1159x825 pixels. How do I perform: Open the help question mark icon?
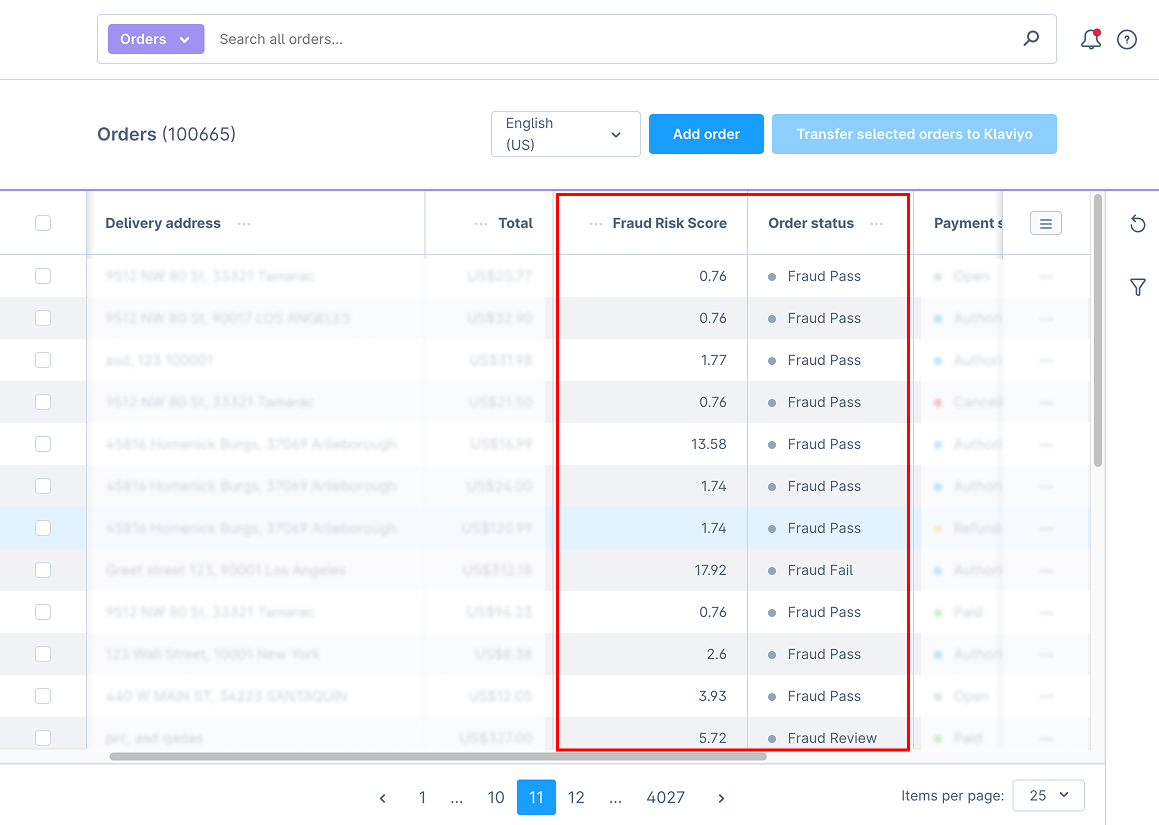(1127, 40)
